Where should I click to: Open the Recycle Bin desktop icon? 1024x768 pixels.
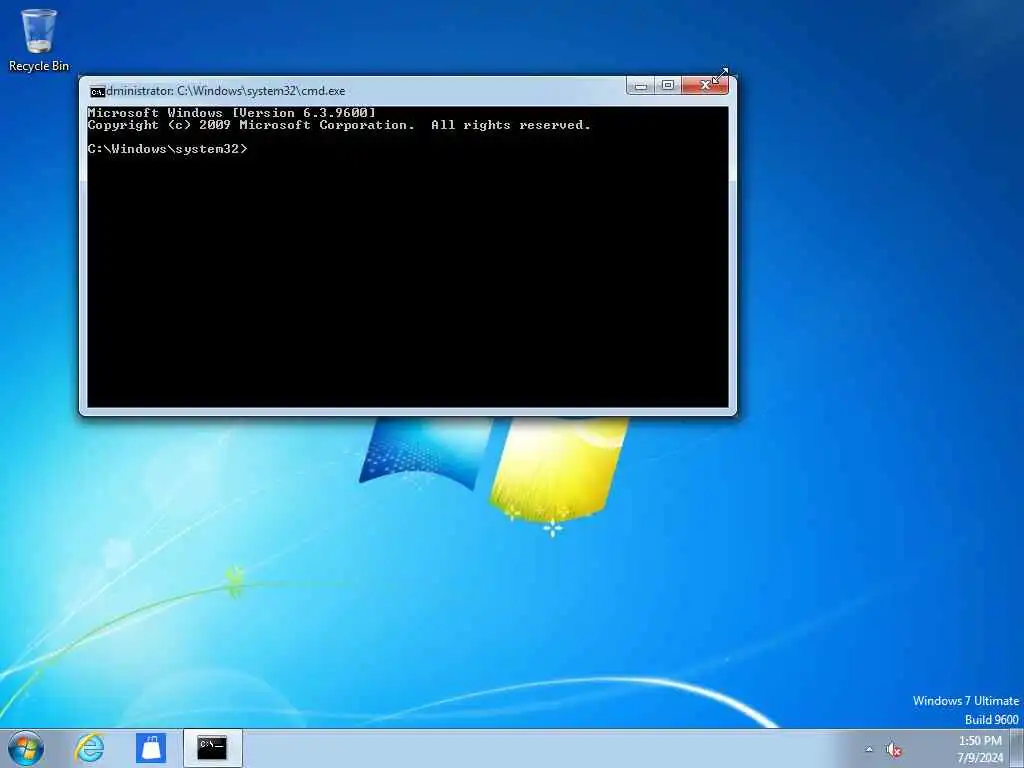[39, 39]
